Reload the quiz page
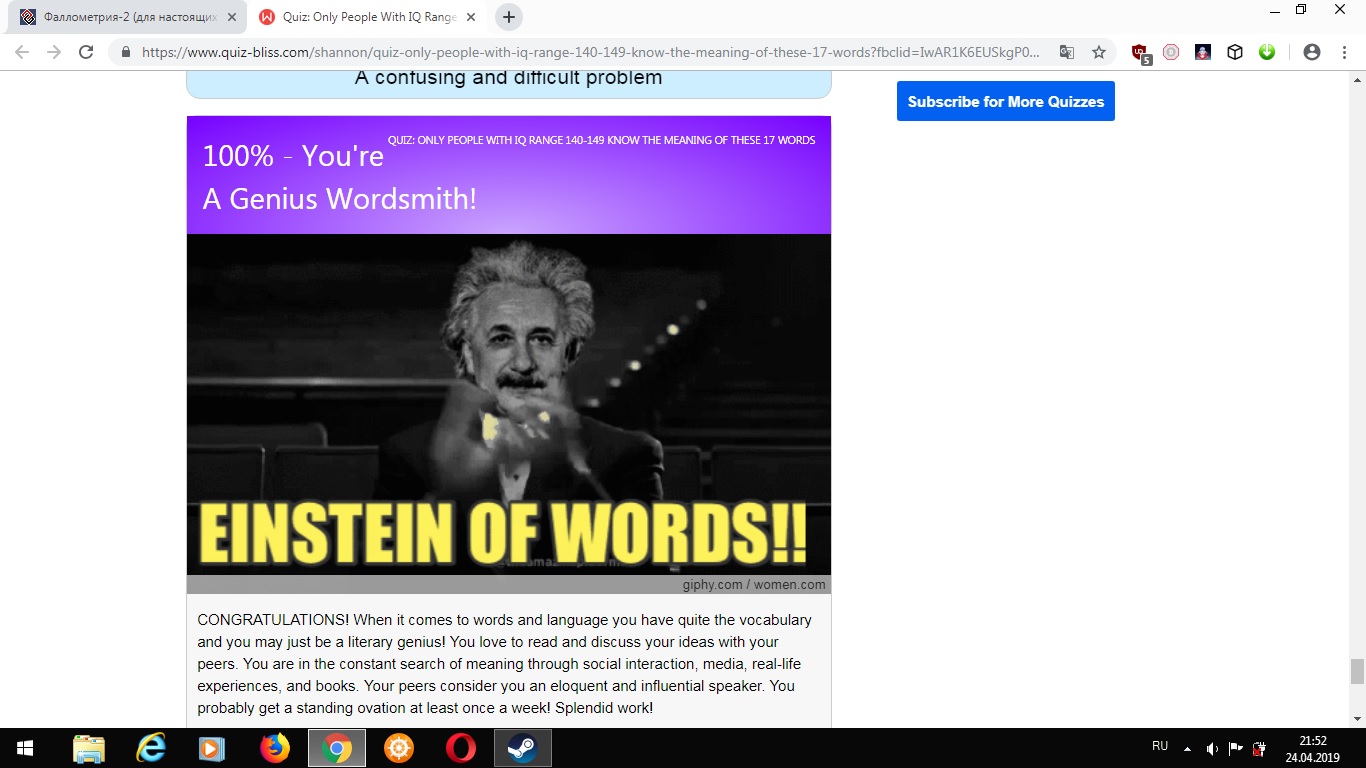This screenshot has height=768, width=1366. pyautogui.click(x=86, y=52)
